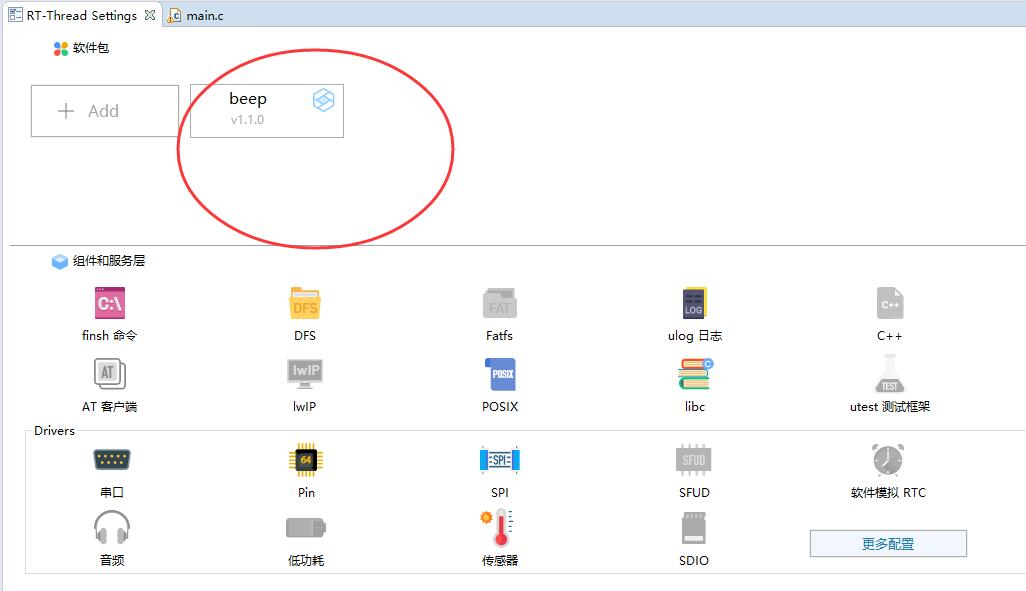Image resolution: width=1026 pixels, height=591 pixels.
Task: Select the 软件模拟 RTC clock icon
Action: coord(888,459)
